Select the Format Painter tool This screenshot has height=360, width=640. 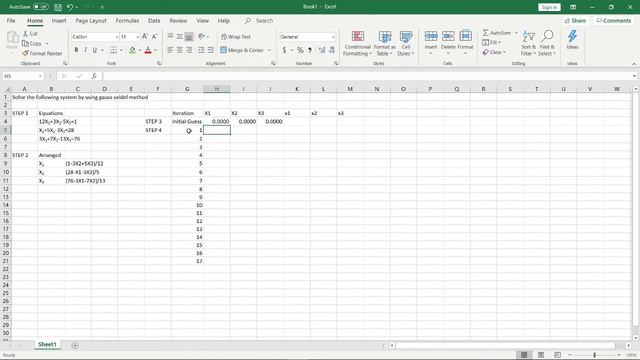pyautogui.click(x=42, y=53)
